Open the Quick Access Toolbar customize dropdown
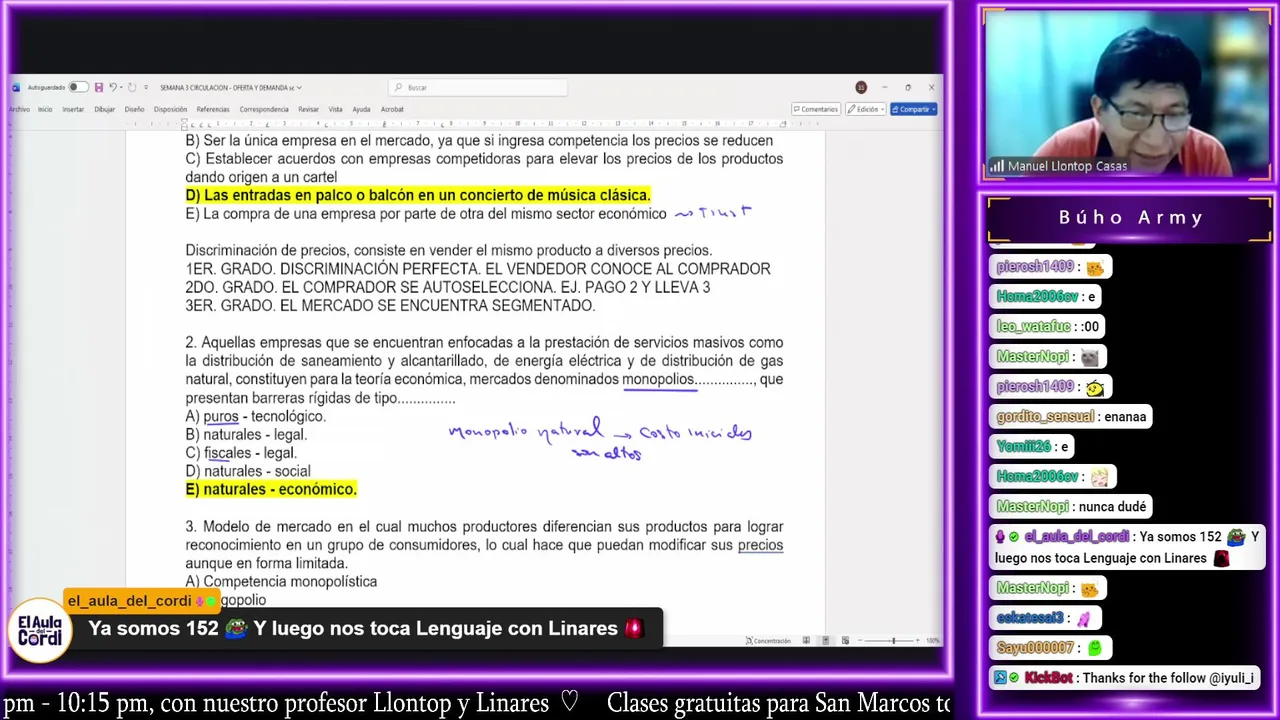1280x720 pixels. [x=146, y=87]
